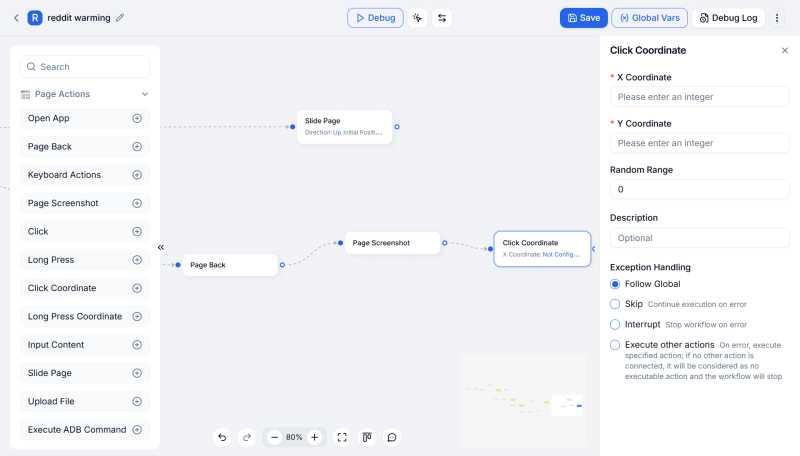Edit workflow name with pencil icon
Screen dimensions: 800x456
pos(121,18)
